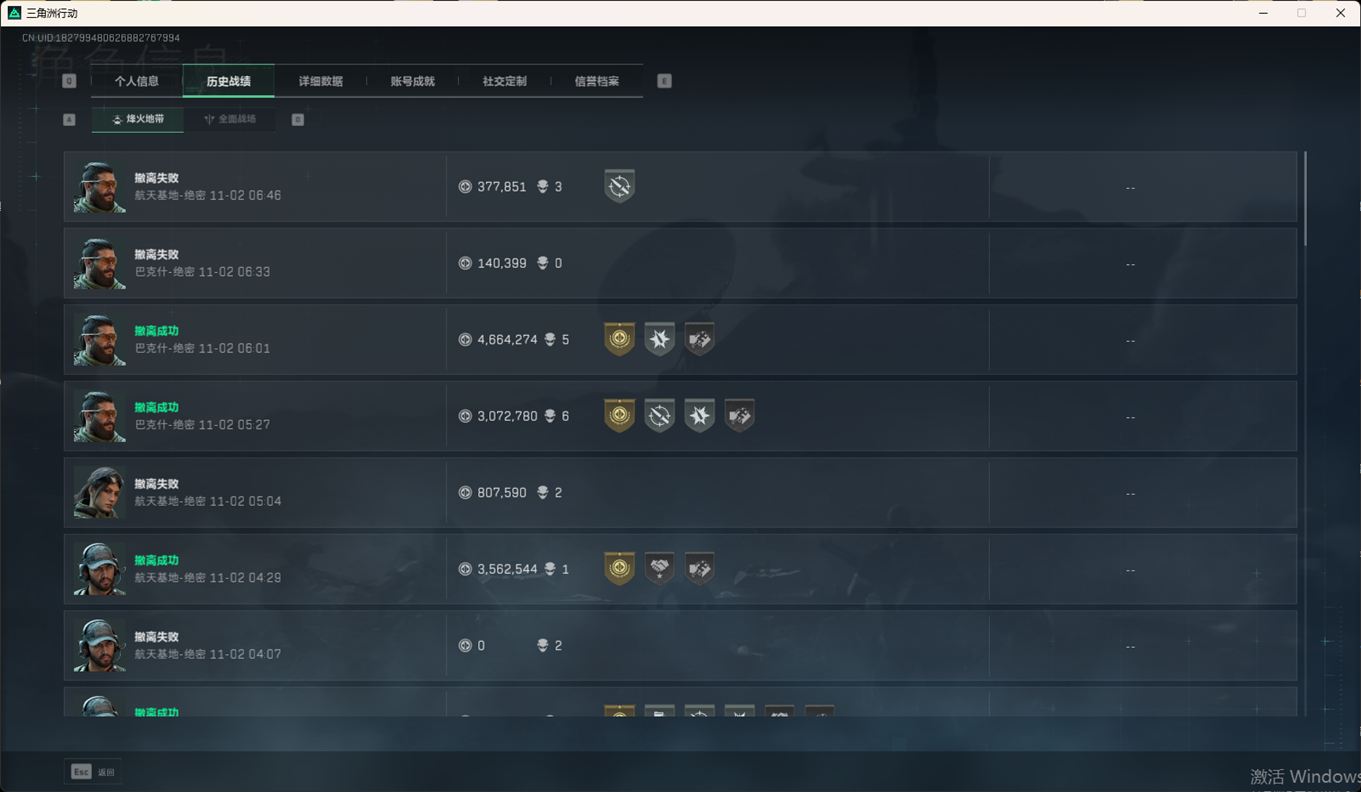The width and height of the screenshot is (1361, 792).
Task: Click the starburst badge on the 05:27 match
Action: [699, 416]
